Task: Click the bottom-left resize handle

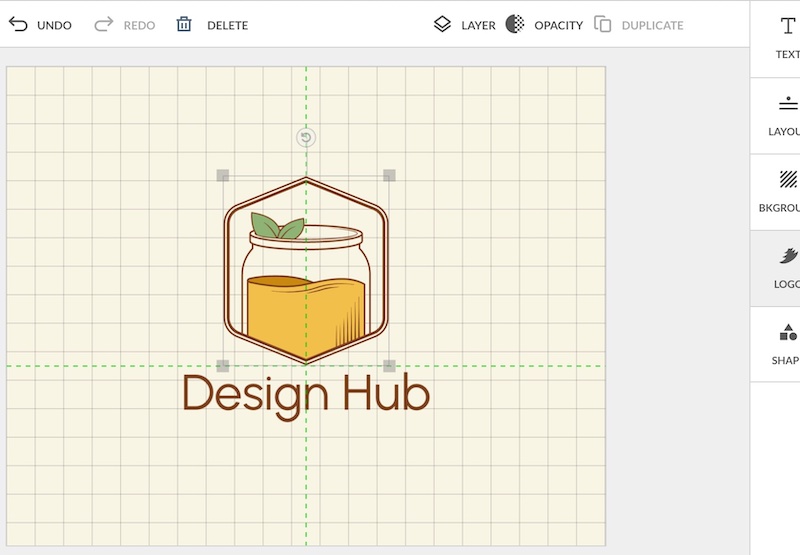Action: click(x=223, y=366)
